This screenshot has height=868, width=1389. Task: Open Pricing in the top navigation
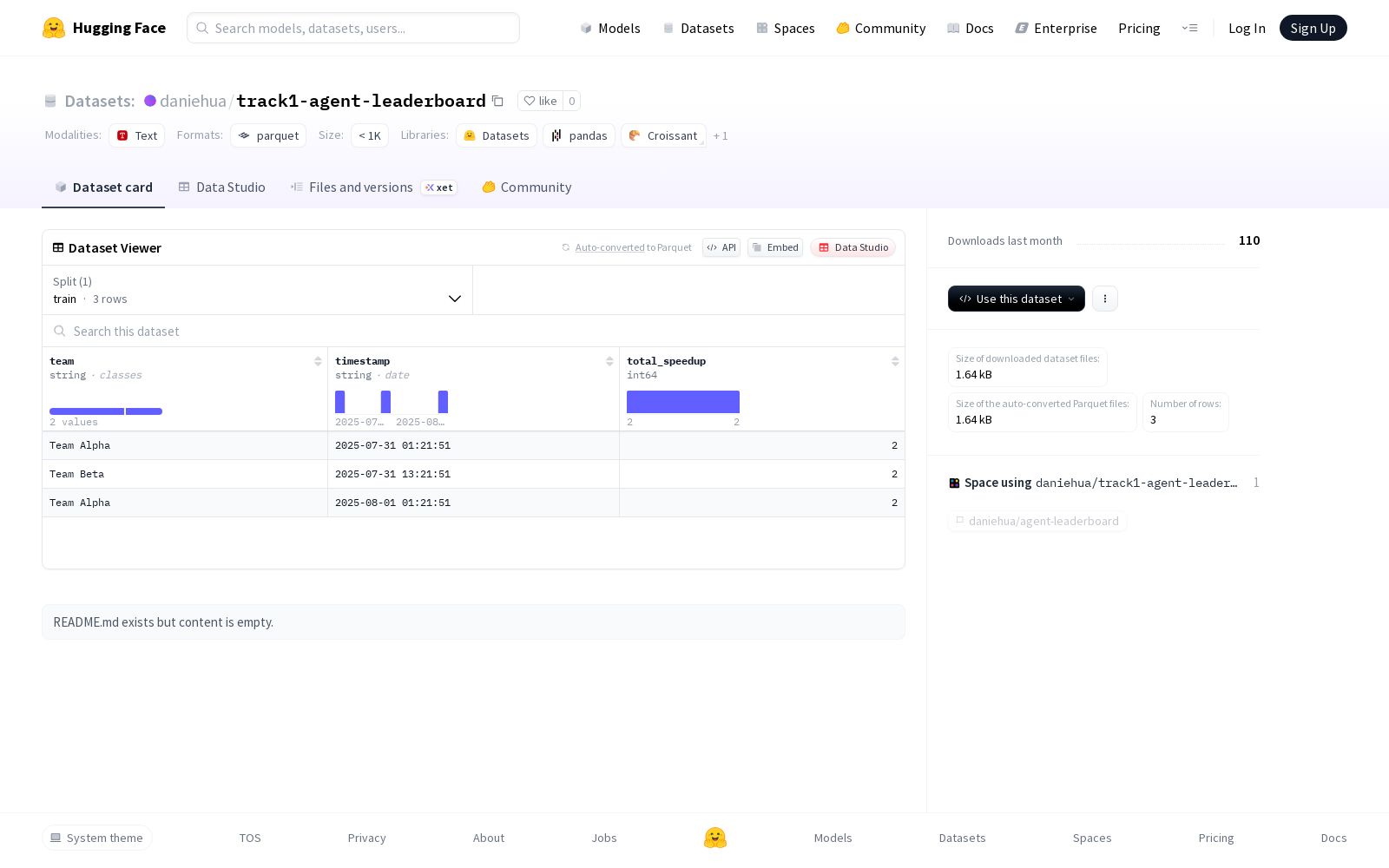[x=1139, y=28]
